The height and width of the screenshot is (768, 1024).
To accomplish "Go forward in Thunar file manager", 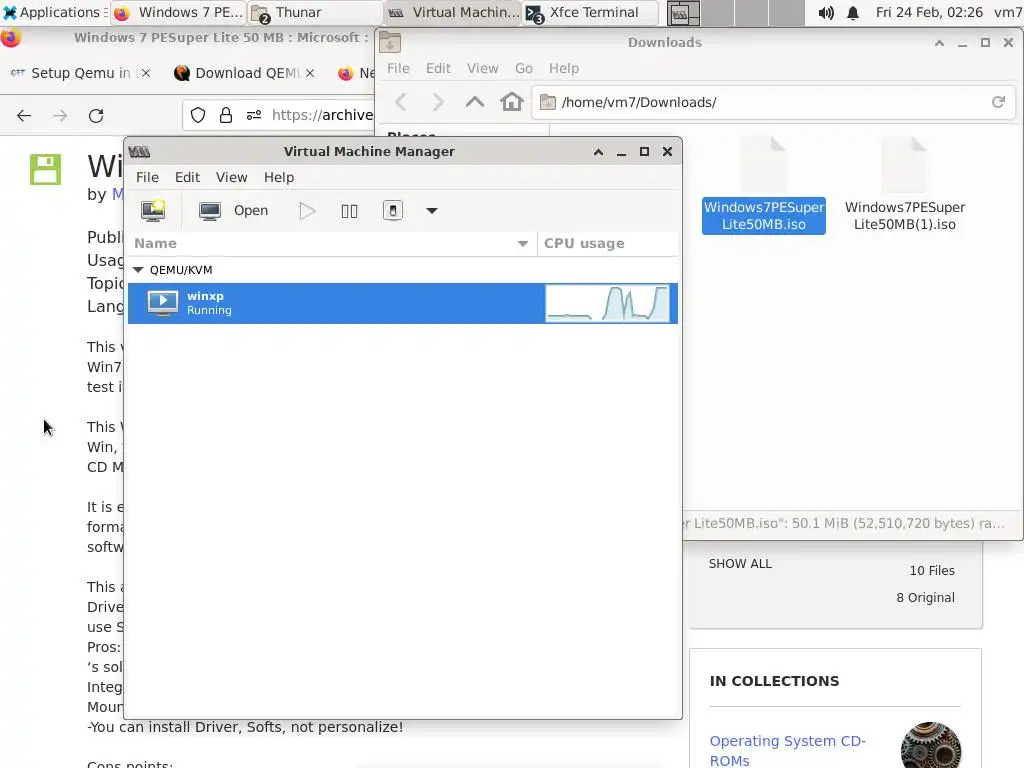I will [438, 102].
